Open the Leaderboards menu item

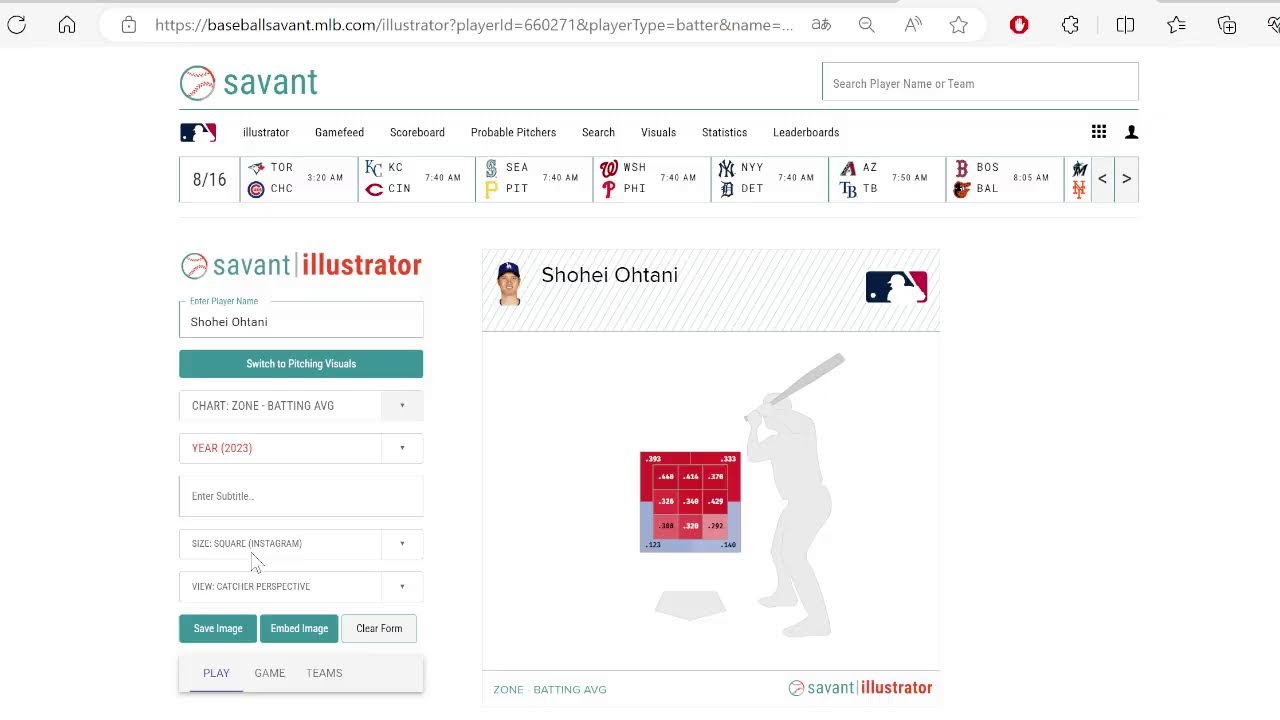pos(806,132)
